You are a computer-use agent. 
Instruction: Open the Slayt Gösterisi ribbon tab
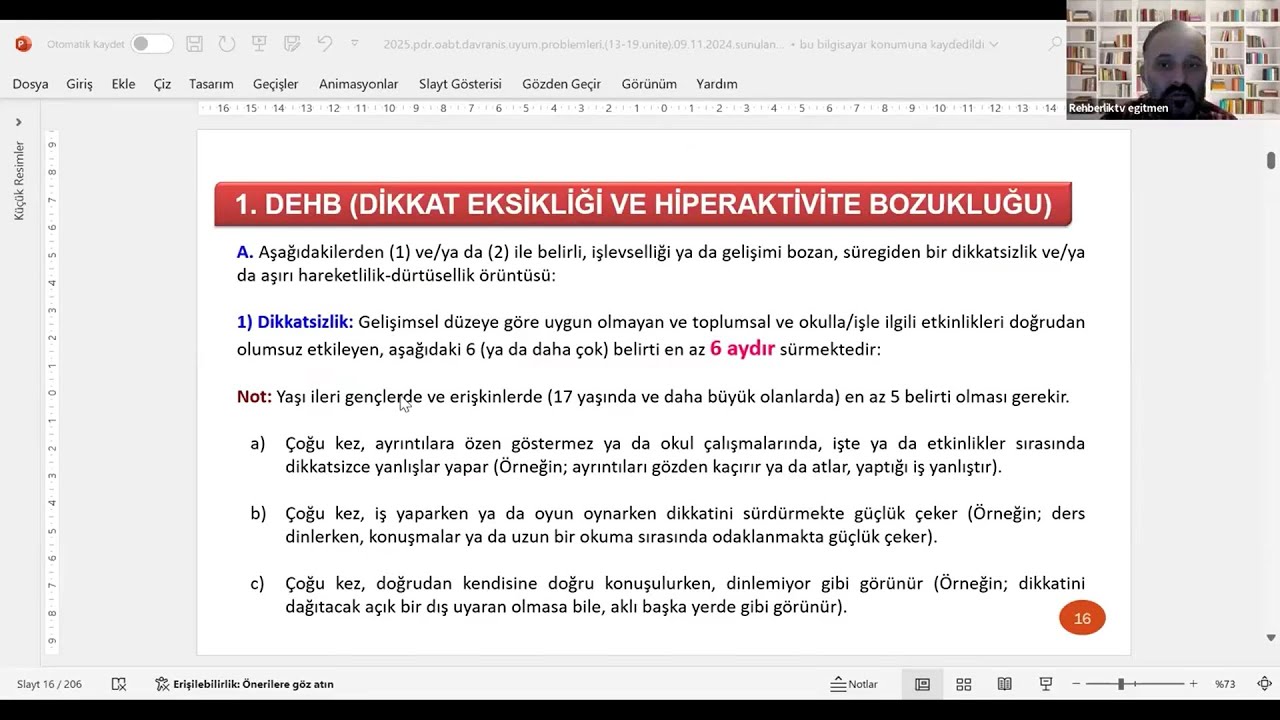click(460, 84)
